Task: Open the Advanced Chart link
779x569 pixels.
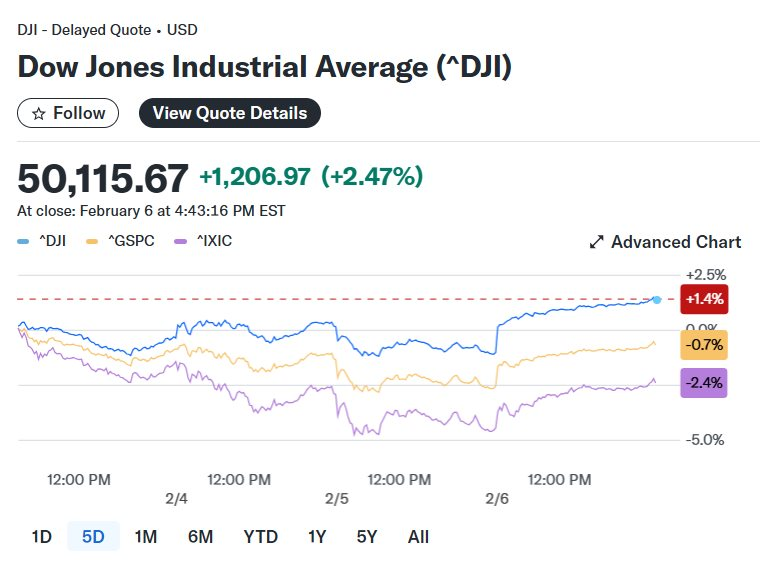Action: click(x=676, y=242)
